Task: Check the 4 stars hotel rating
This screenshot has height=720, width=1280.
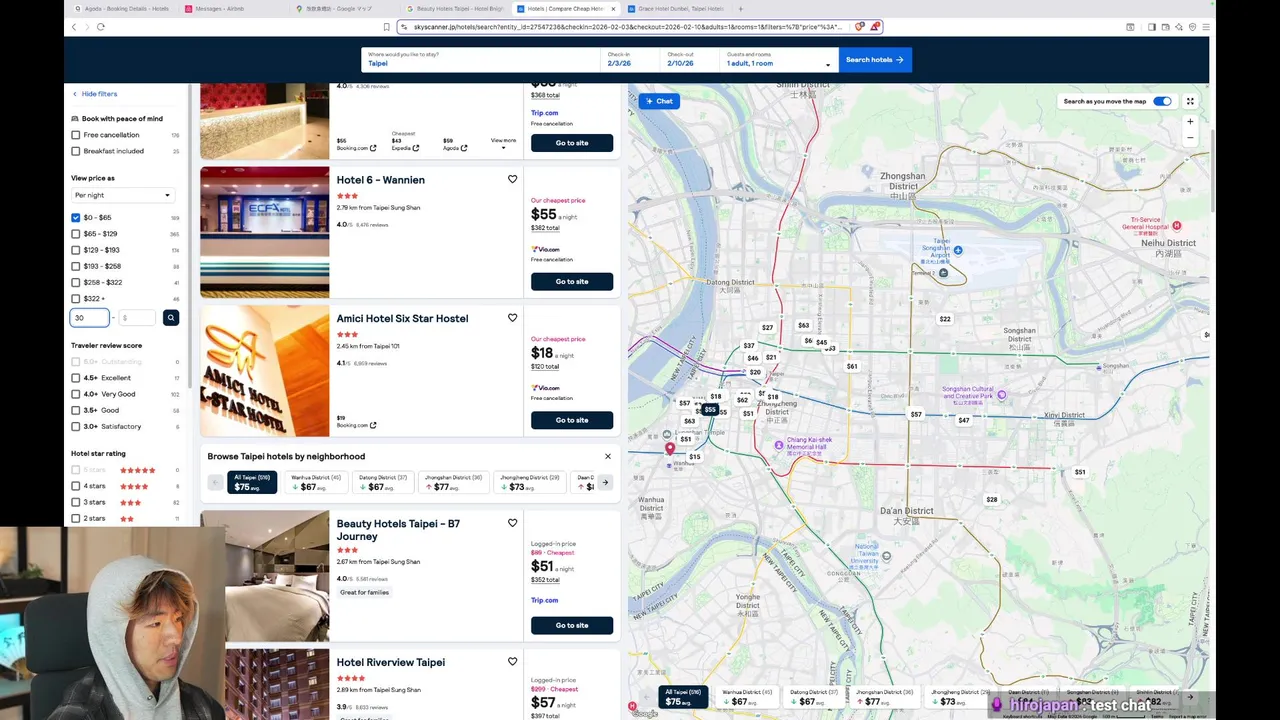Action: pyautogui.click(x=76, y=486)
